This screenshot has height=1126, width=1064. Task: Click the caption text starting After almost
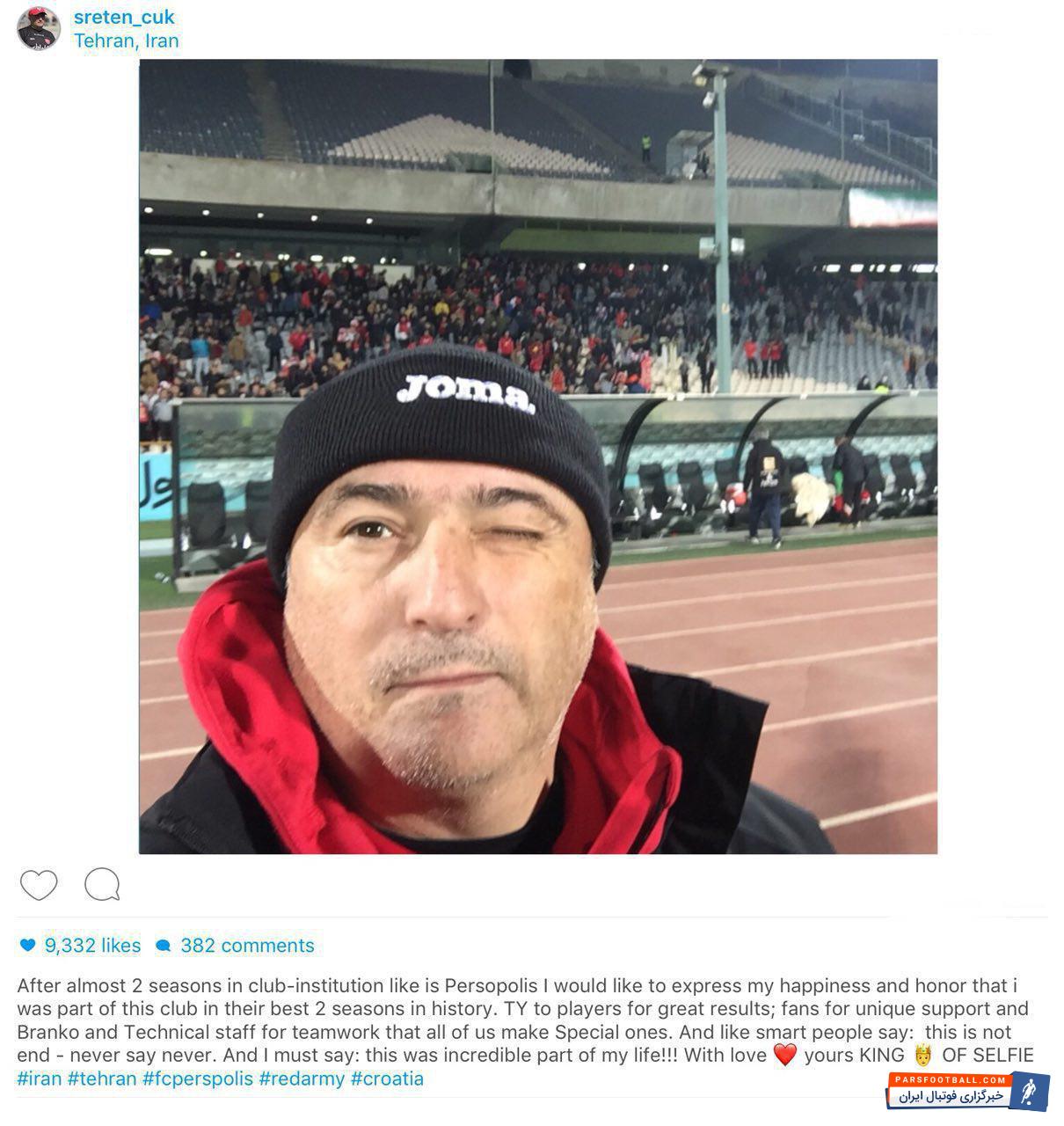point(525,1020)
